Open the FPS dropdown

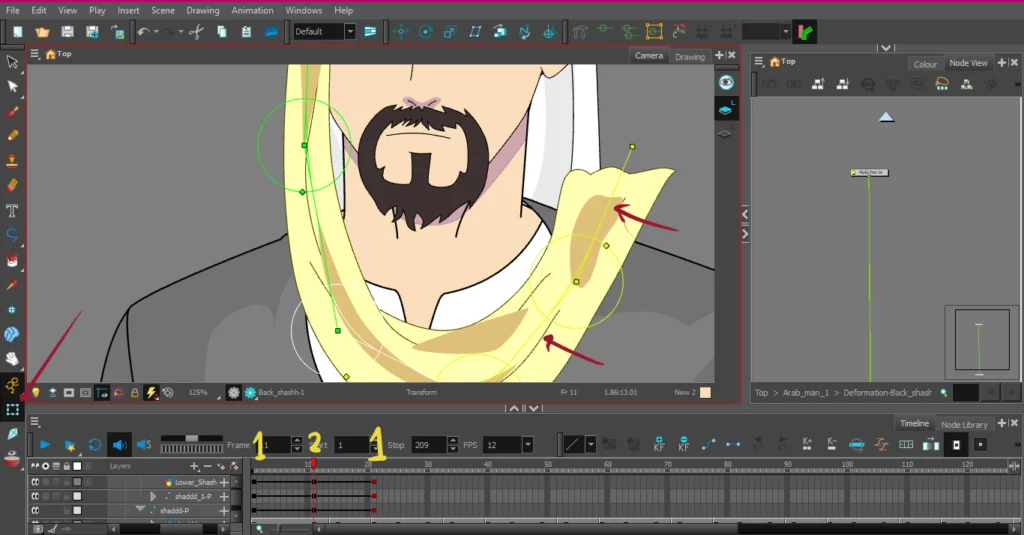tap(527, 445)
